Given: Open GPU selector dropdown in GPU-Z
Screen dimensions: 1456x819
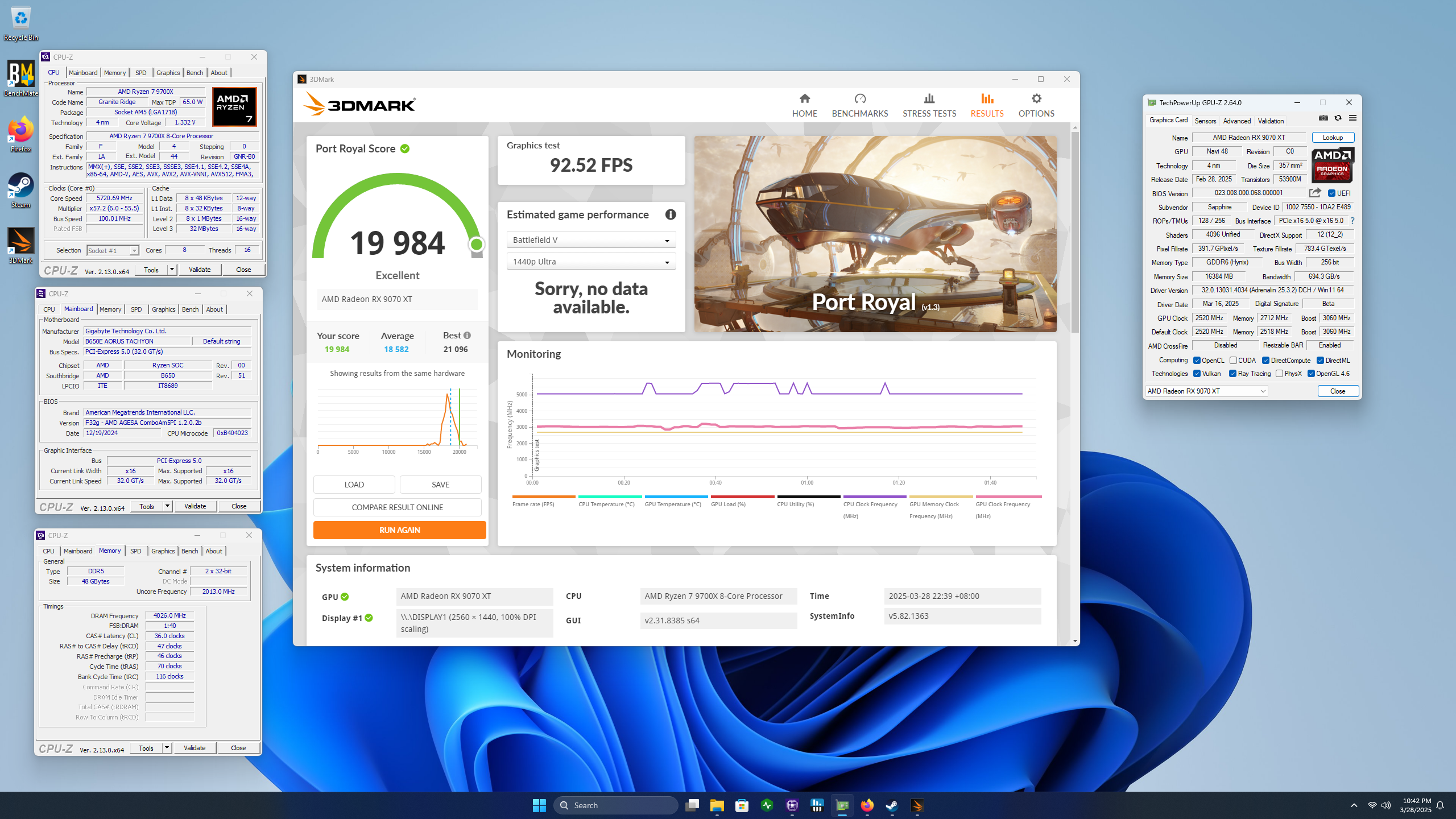Looking at the screenshot, I should 1206,391.
